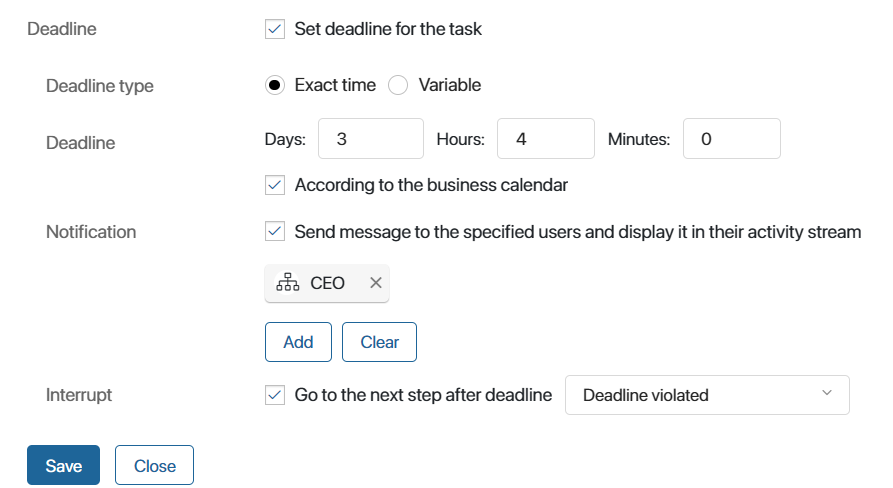The image size is (893, 488).
Task: Focus the Hours input field
Action: tap(546, 138)
